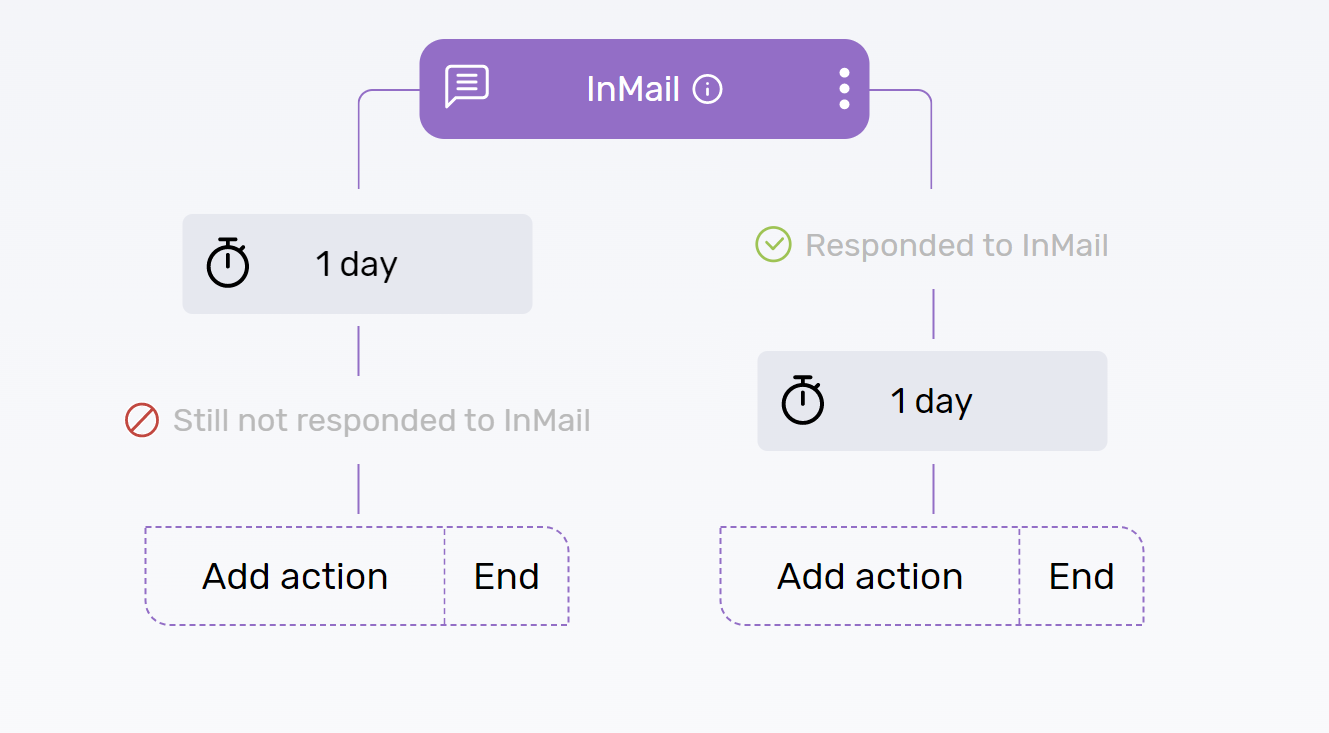Click Add action under Still not responded branch
1329x733 pixels.
tap(296, 576)
